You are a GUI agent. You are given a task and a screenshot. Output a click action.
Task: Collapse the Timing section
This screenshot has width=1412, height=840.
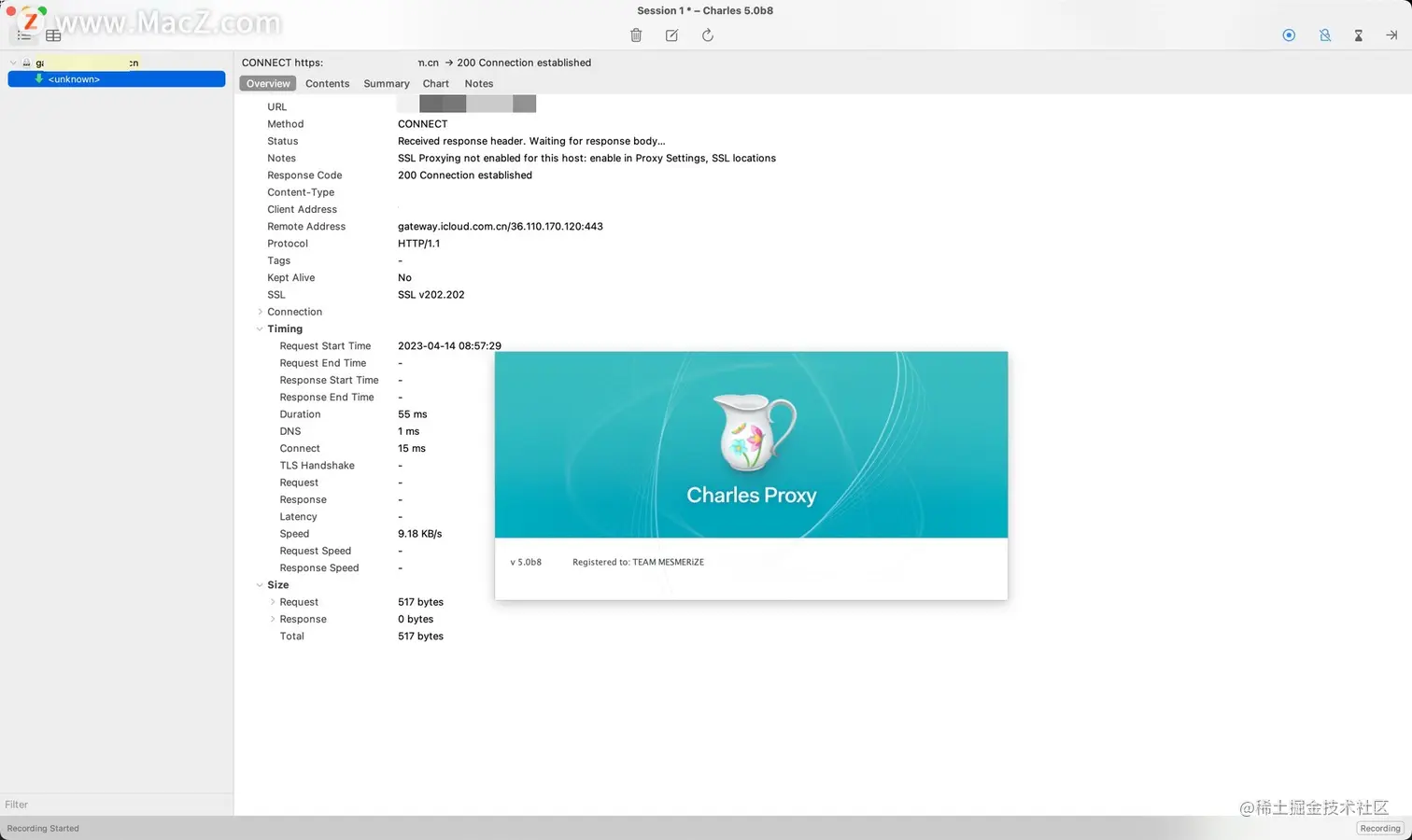(260, 329)
